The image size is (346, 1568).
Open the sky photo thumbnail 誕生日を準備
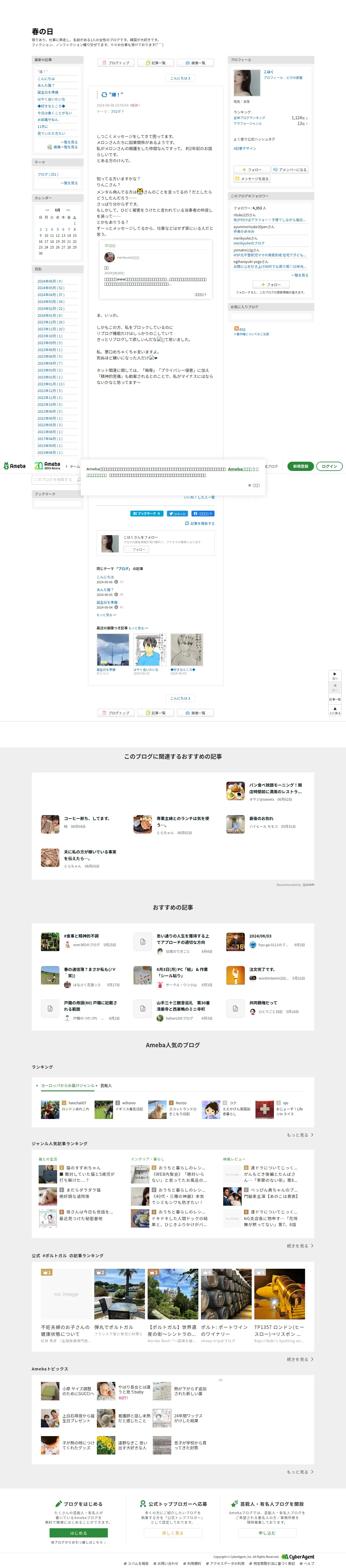[x=113, y=649]
